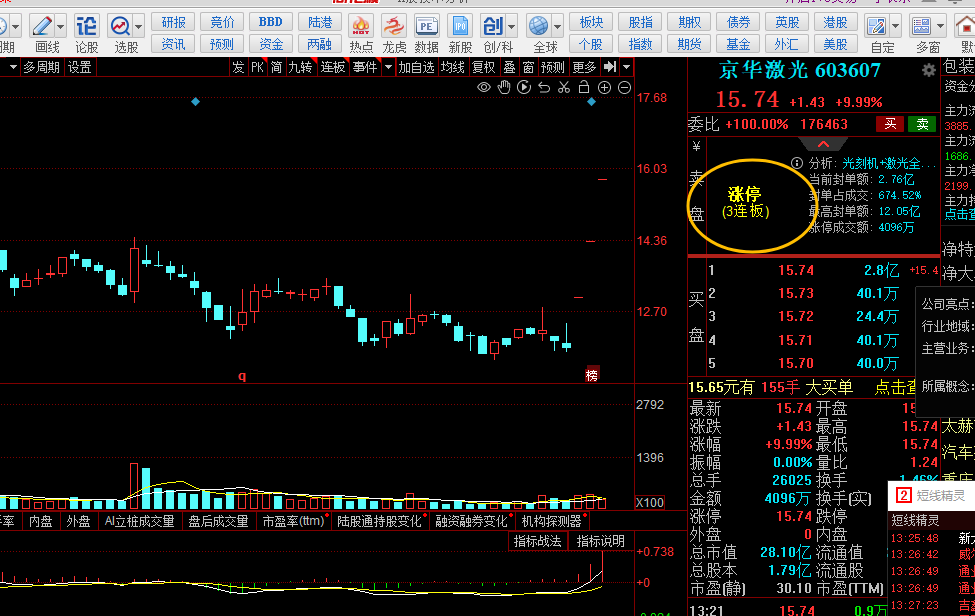The width and height of the screenshot is (975, 616).
Task: Open the quote panel settings gear
Action: 928,70
